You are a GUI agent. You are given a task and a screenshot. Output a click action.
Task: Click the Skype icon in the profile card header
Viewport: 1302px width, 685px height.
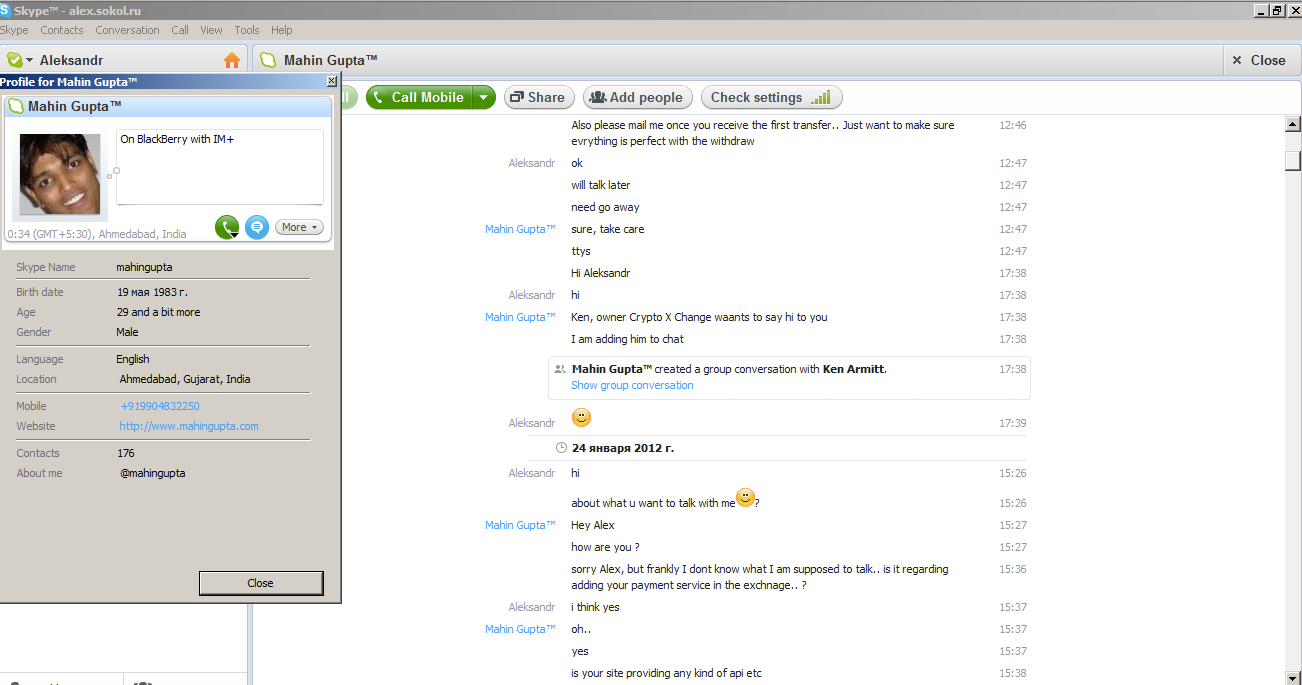(x=16, y=106)
